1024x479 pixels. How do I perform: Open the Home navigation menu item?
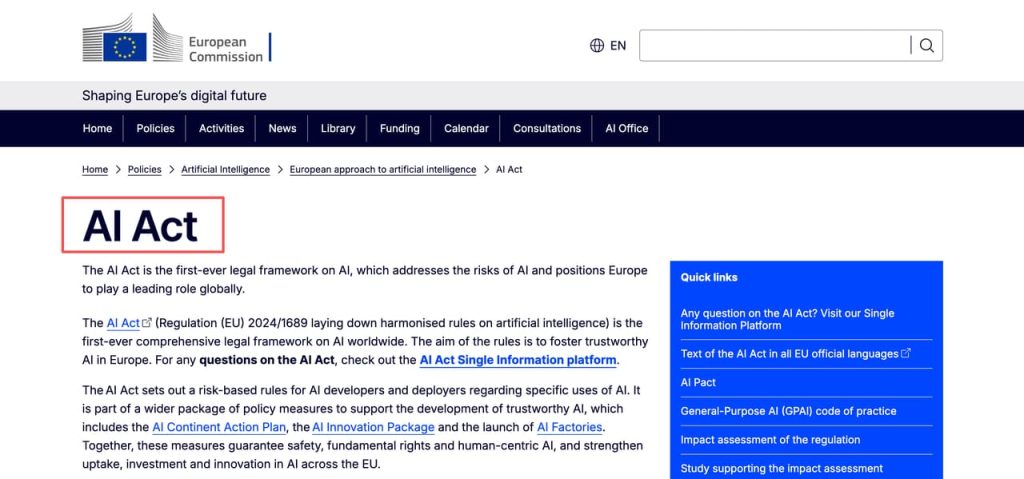pos(97,128)
